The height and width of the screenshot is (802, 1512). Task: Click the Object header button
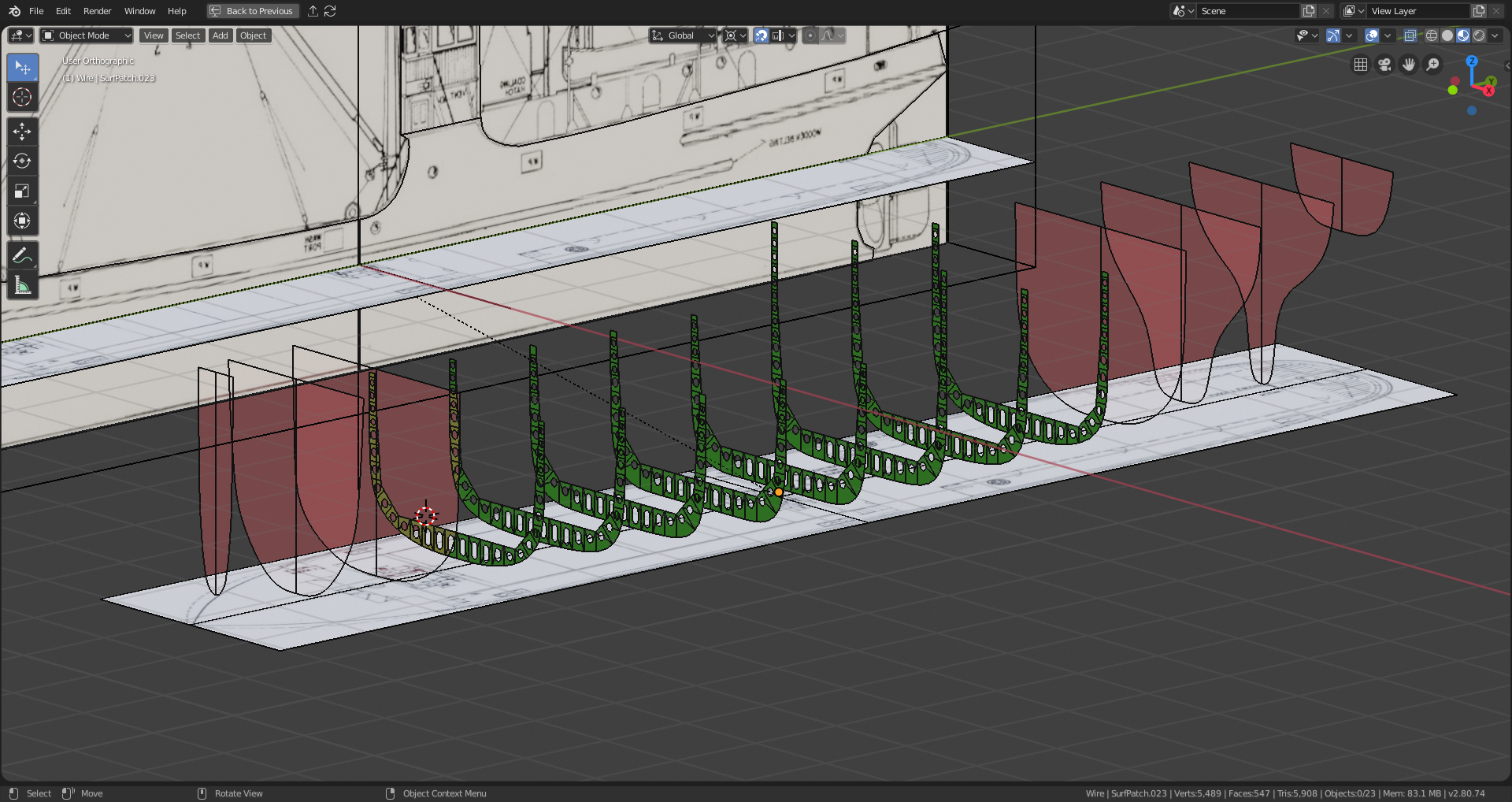(253, 35)
